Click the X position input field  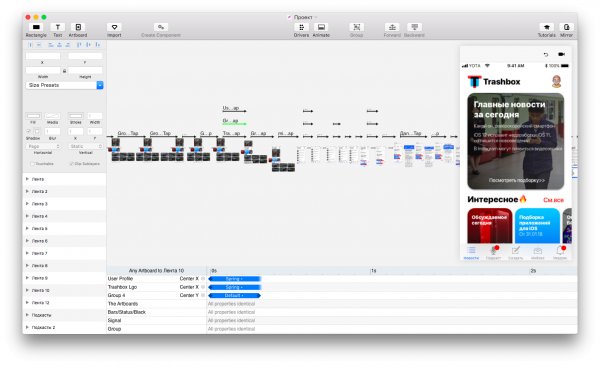[x=43, y=56]
